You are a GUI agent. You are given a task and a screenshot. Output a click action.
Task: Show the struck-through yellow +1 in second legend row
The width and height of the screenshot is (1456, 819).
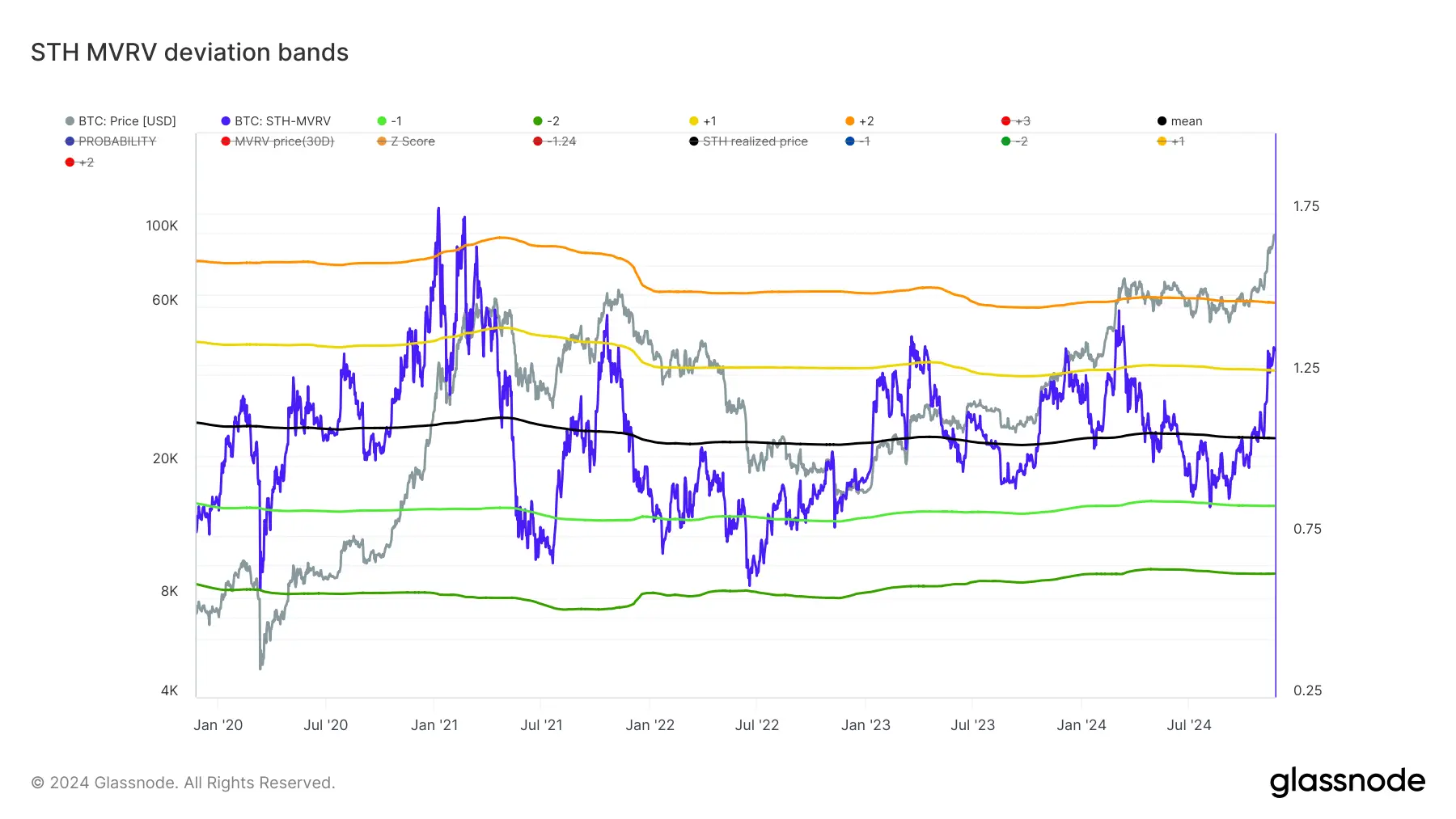click(x=1170, y=141)
